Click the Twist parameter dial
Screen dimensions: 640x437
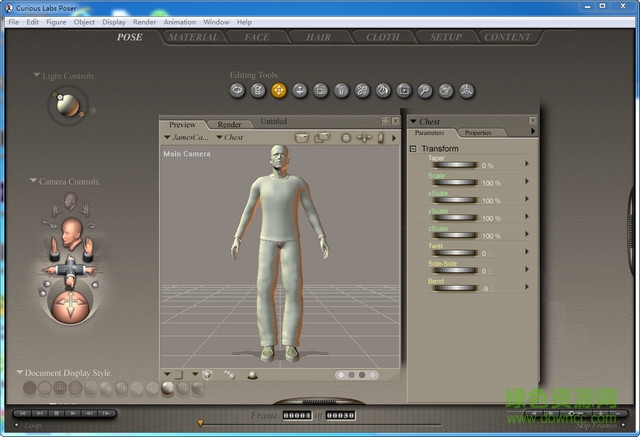[x=454, y=253]
